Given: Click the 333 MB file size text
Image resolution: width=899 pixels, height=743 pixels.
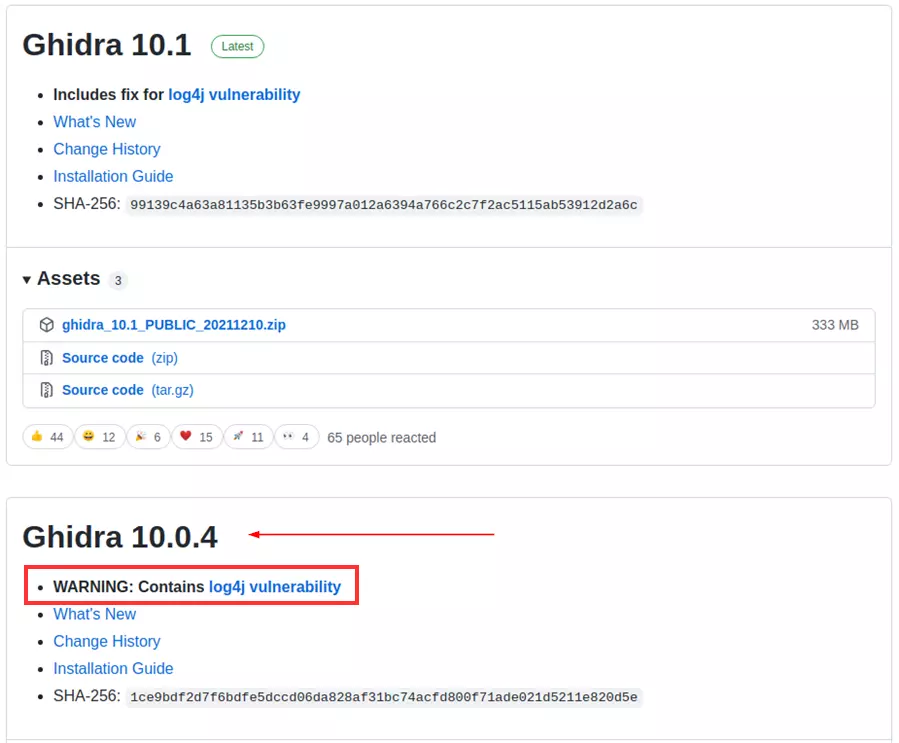Looking at the screenshot, I should (x=835, y=325).
